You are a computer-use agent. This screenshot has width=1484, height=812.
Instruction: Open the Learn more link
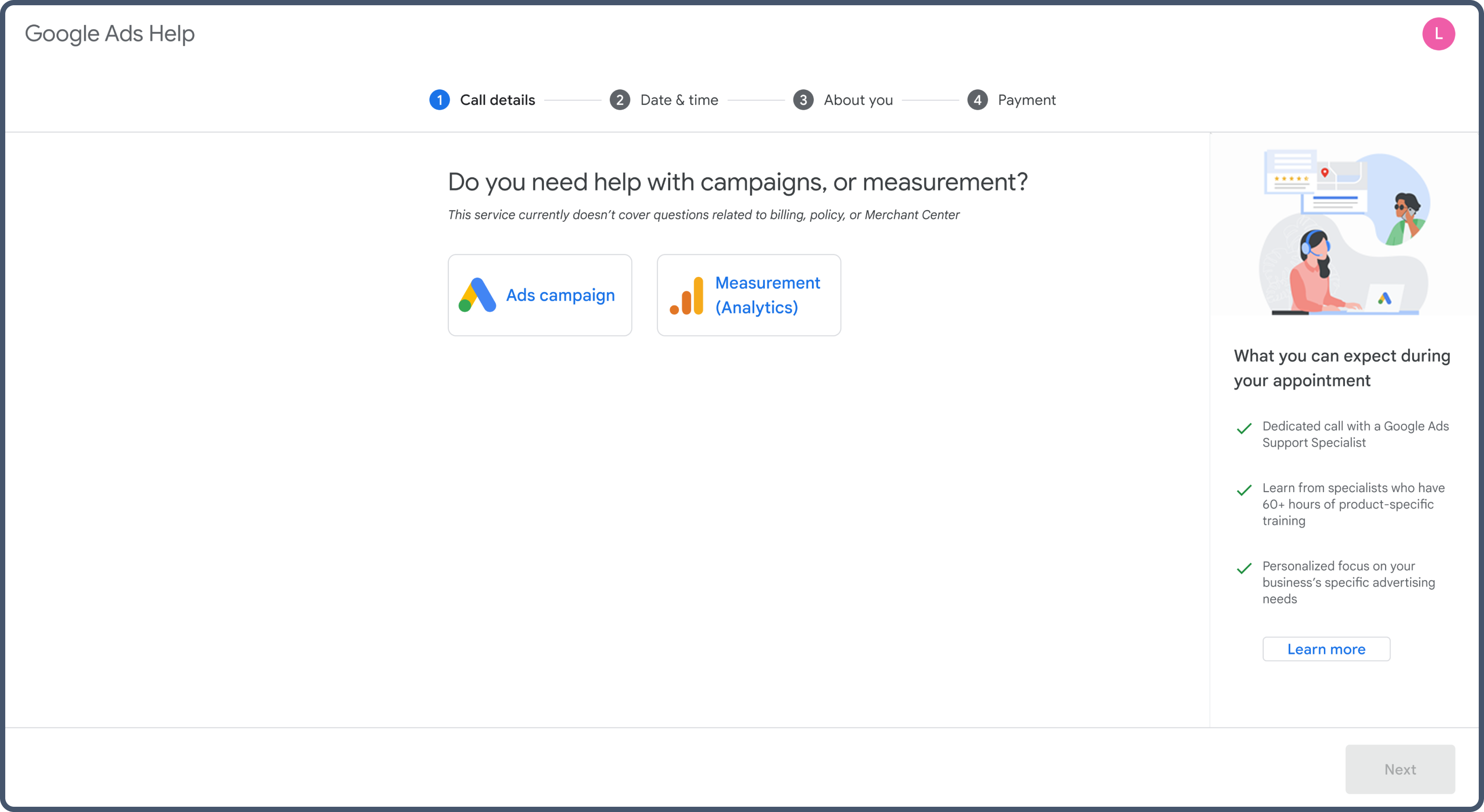click(1326, 649)
